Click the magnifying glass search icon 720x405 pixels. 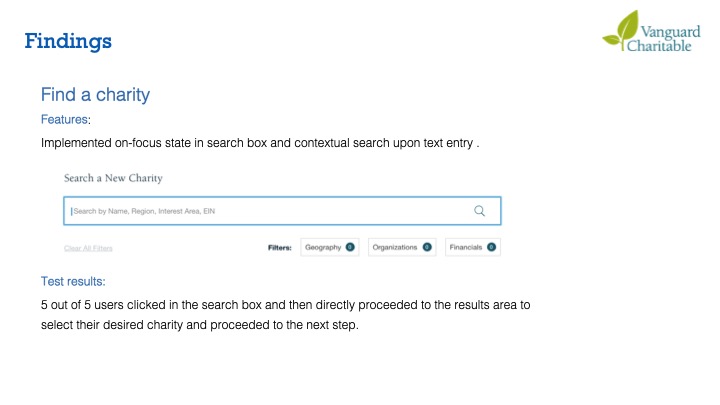coord(479,211)
